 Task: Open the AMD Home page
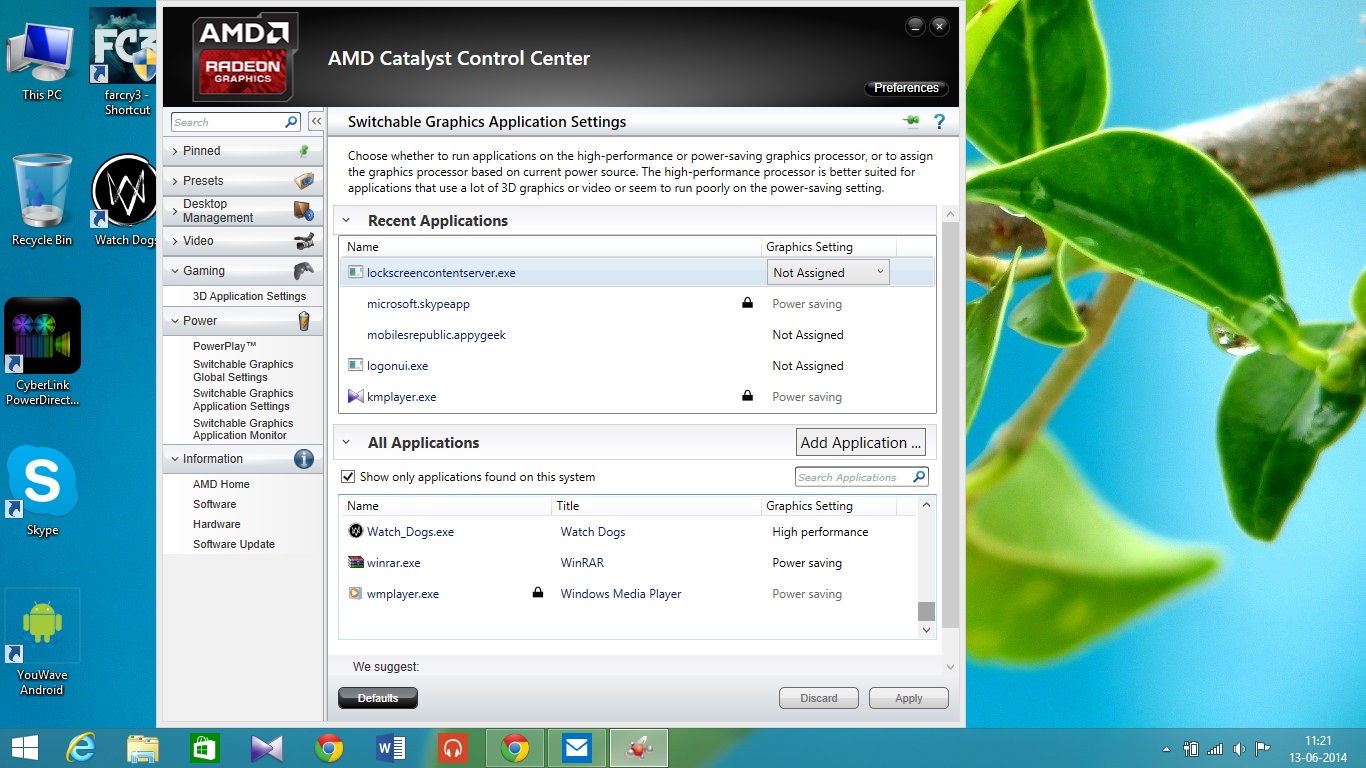[x=221, y=484]
